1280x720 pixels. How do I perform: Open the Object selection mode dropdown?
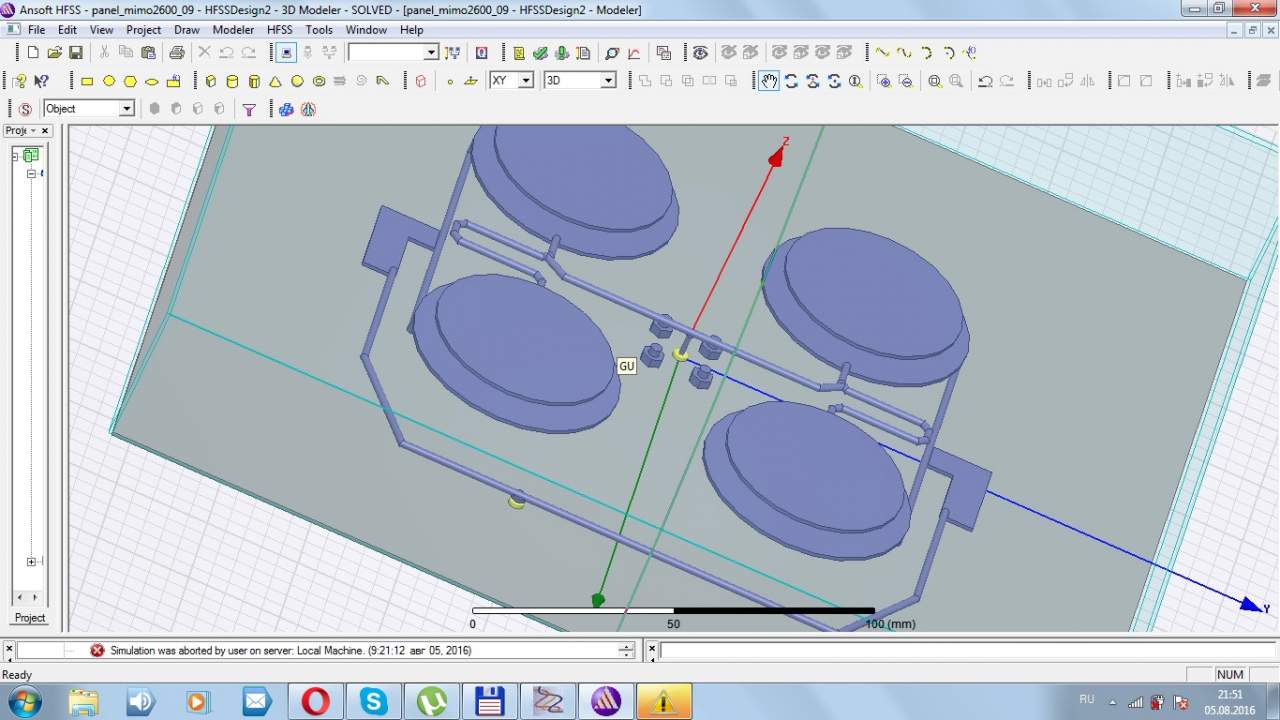(126, 109)
